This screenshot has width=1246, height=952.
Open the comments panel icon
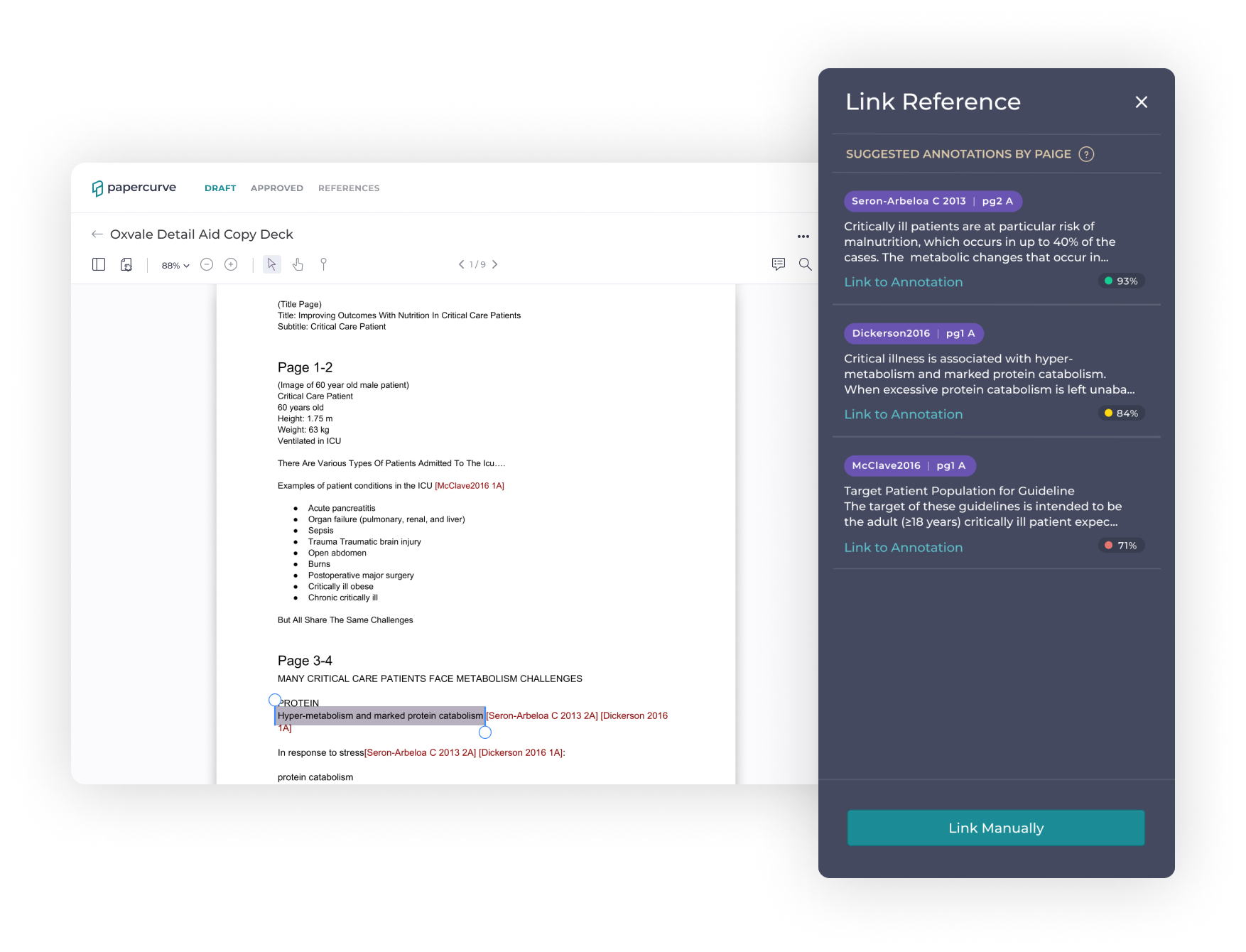(779, 264)
